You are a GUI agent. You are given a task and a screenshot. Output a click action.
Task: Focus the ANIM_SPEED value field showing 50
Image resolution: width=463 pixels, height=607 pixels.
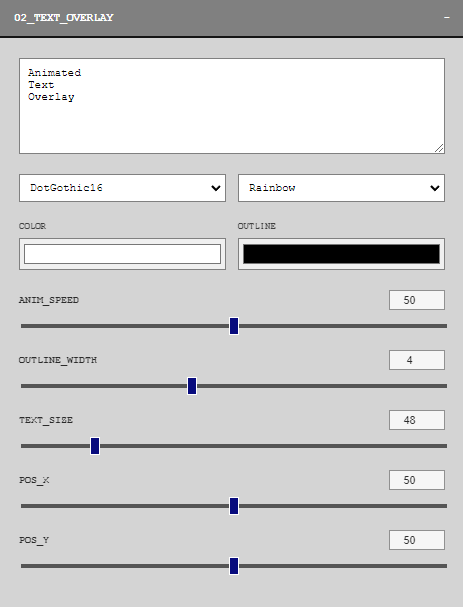(417, 300)
